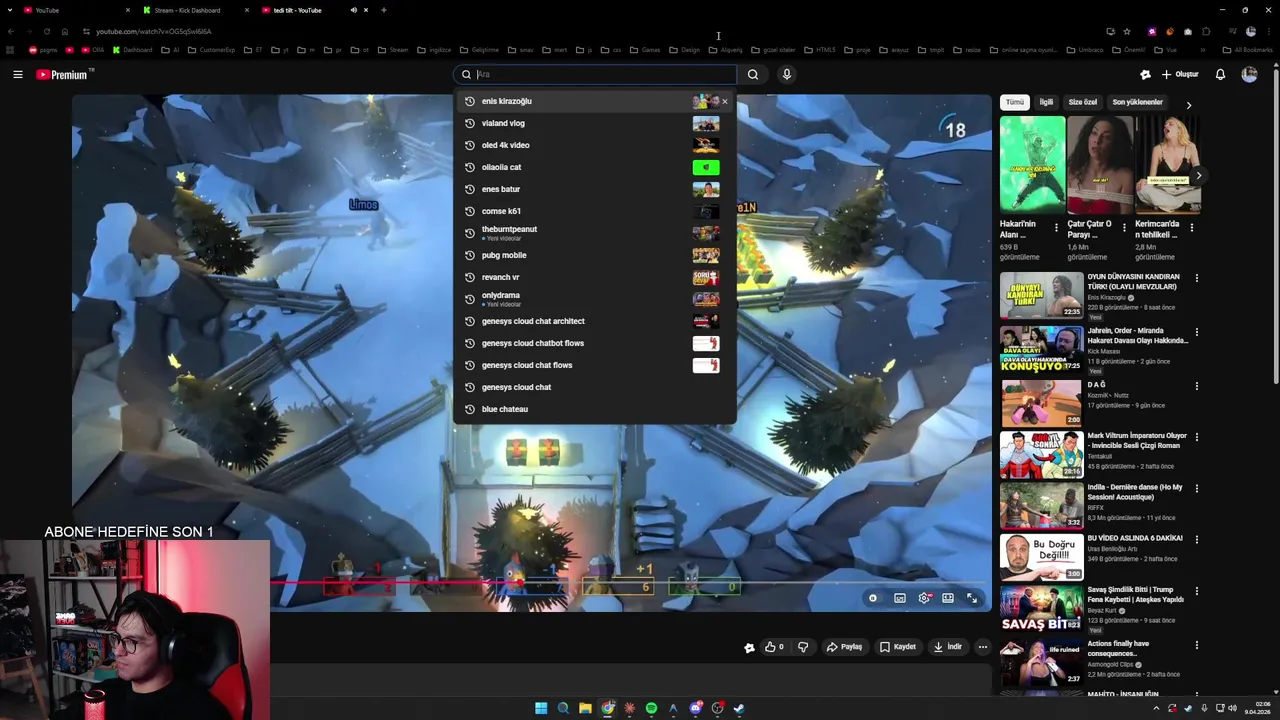Pick the 'pubg mobile' suggestion

(x=594, y=255)
